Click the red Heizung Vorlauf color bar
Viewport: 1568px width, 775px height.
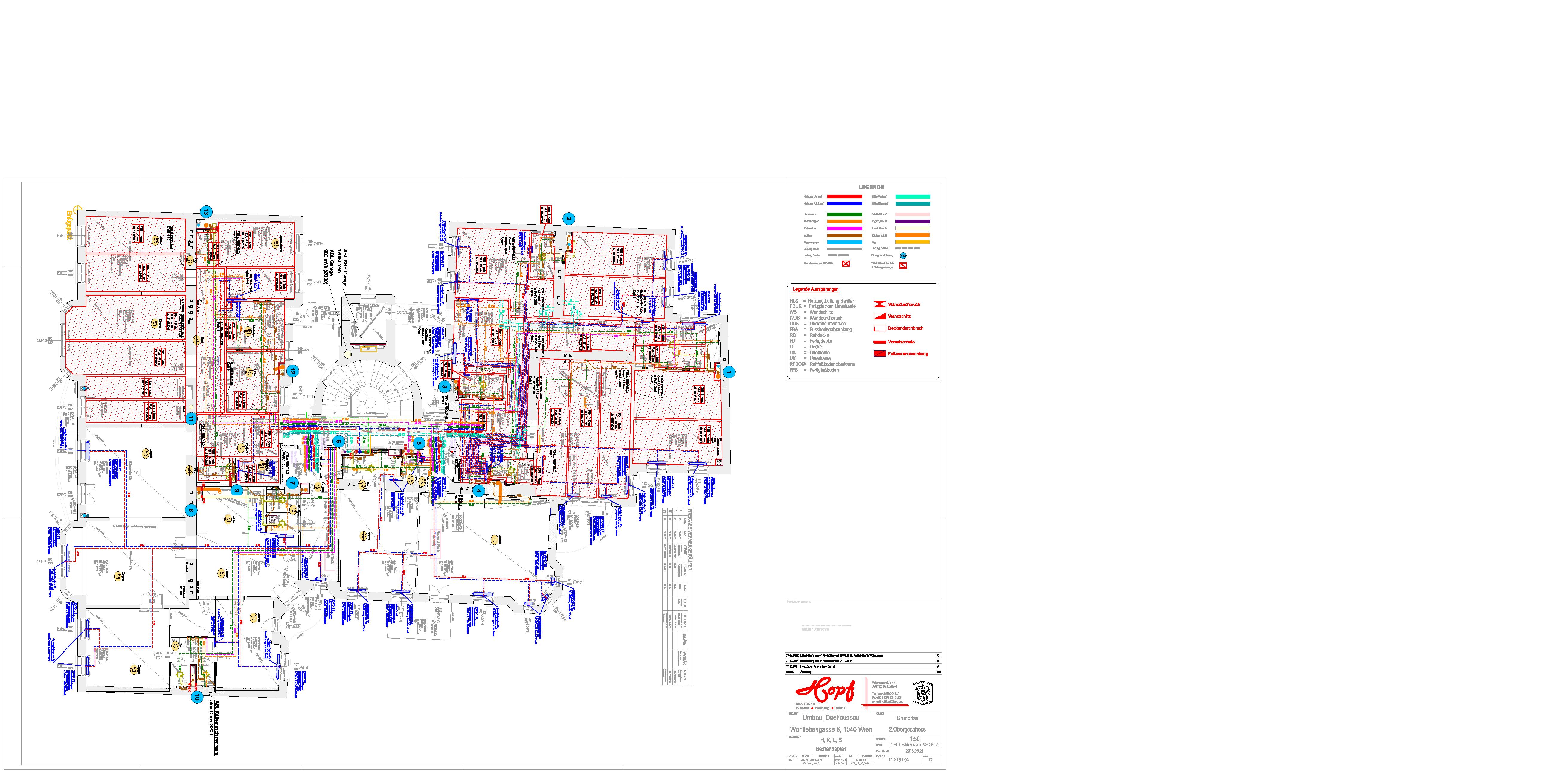pos(844,197)
